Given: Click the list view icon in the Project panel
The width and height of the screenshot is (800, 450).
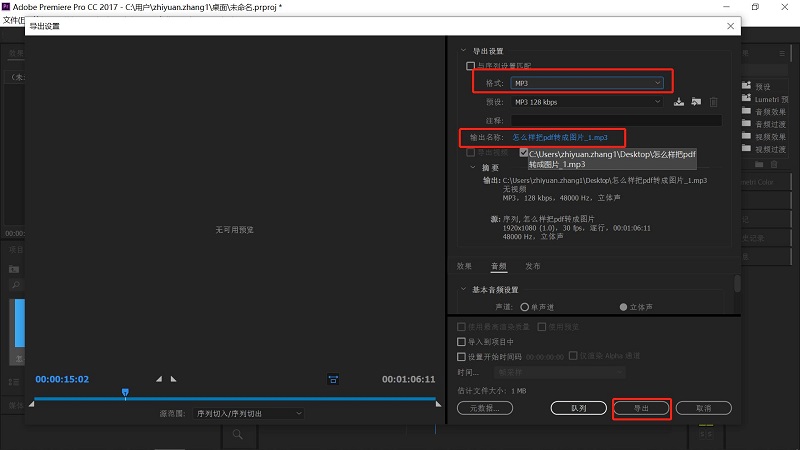Looking at the screenshot, I should 14,382.
